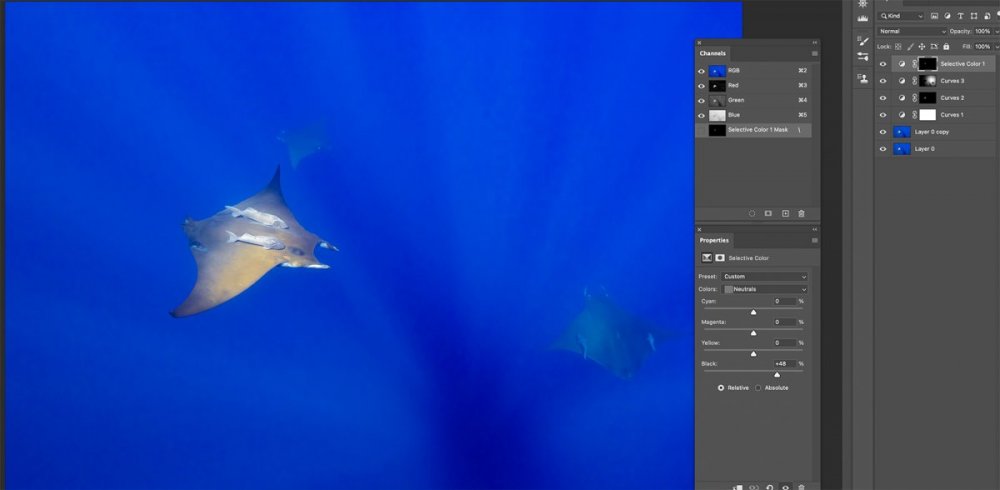Select the layer mask icon in Properties
Viewport: 1000px width, 490px height.
pyautogui.click(x=720, y=258)
